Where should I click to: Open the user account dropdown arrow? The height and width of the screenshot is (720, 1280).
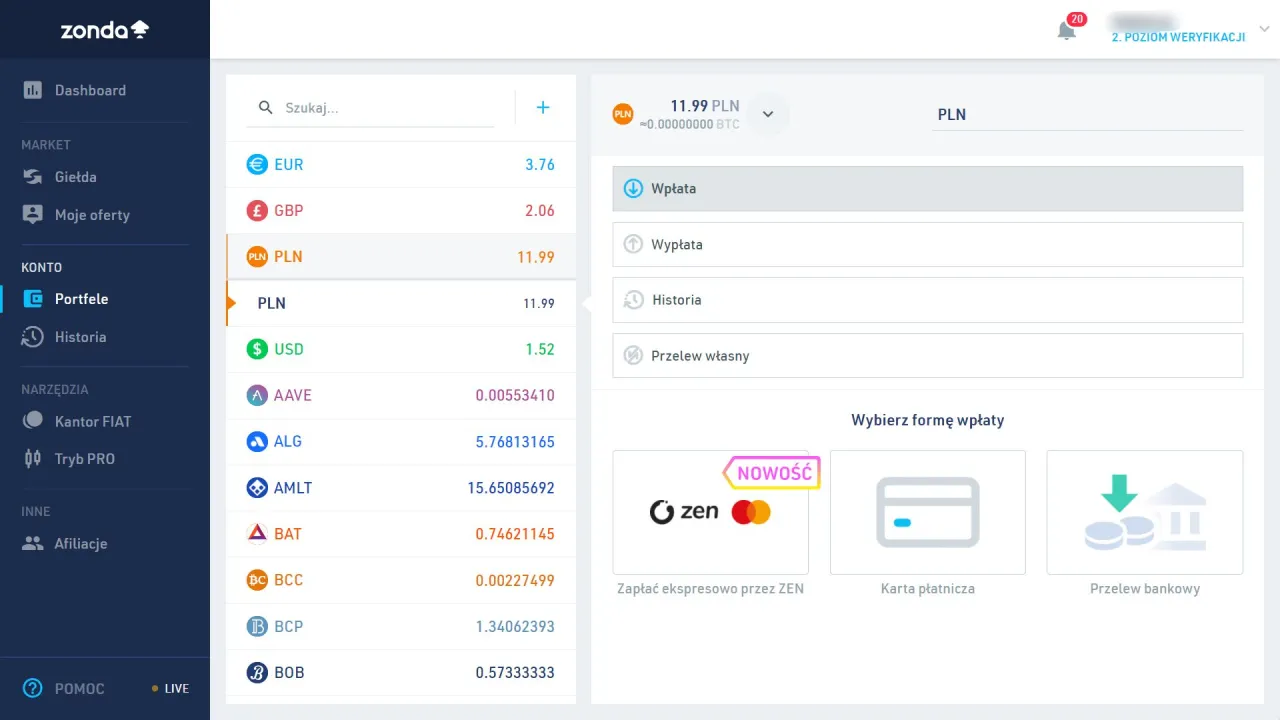coord(1263,29)
